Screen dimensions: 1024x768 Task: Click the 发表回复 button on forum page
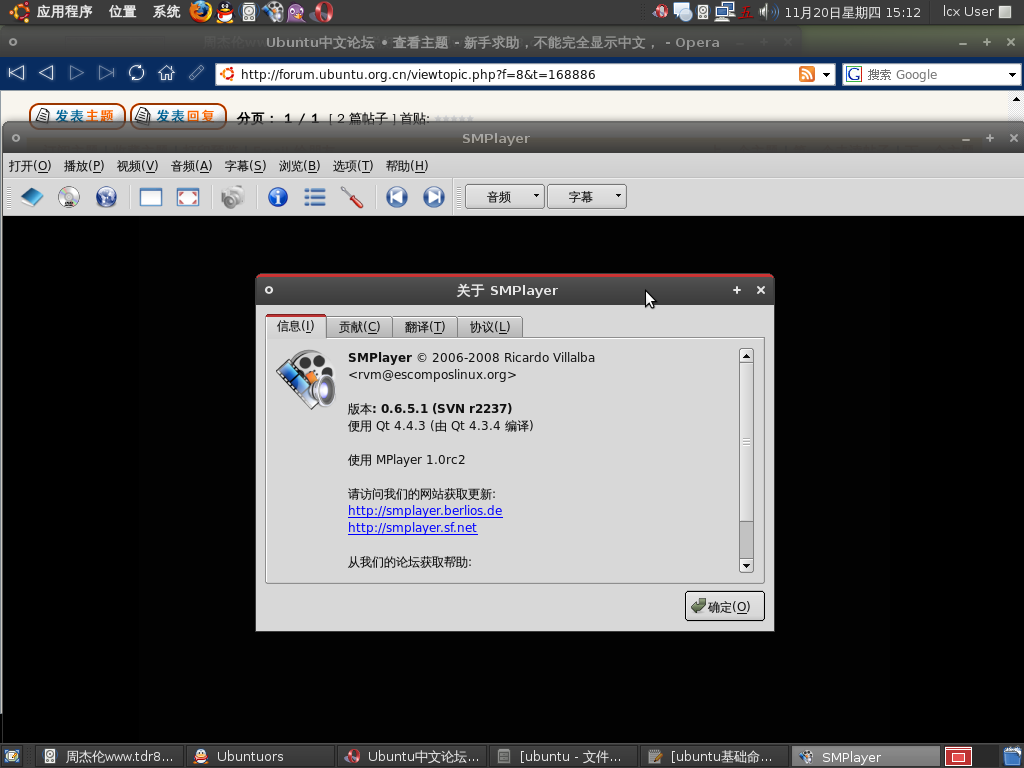coord(178,116)
